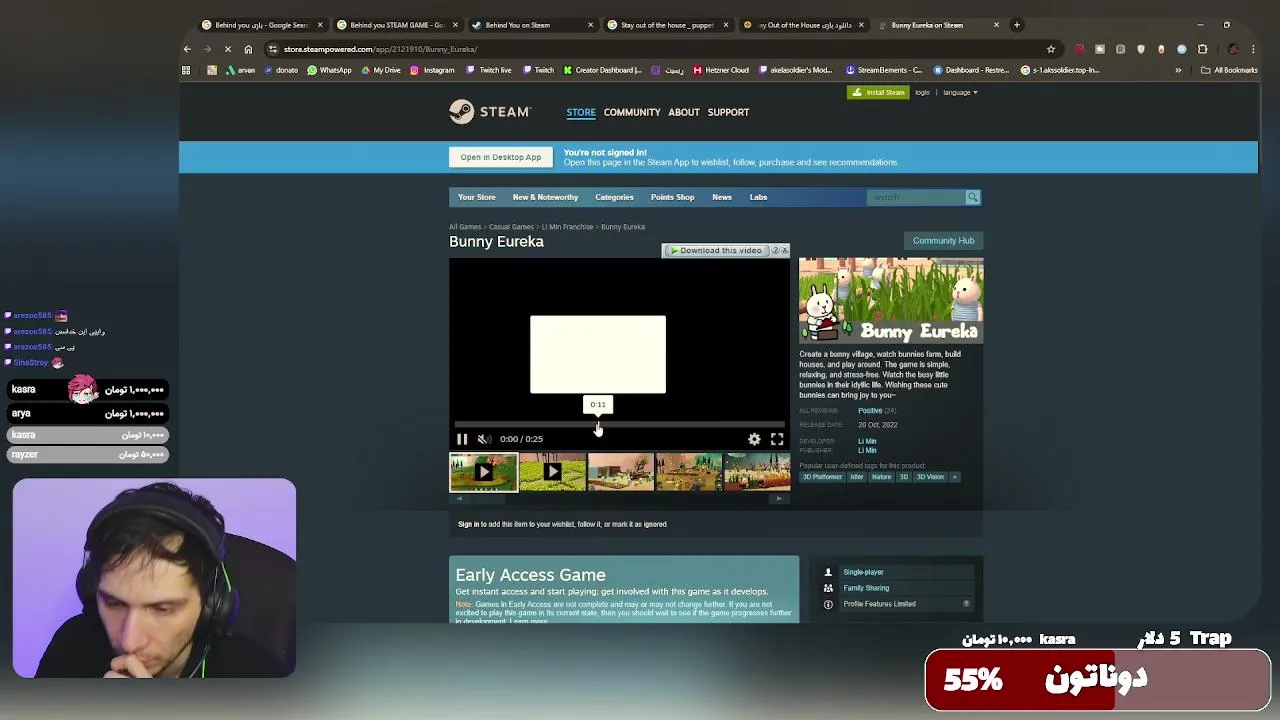1280x720 pixels.
Task: Click the Casual Games breadcrumb
Action: click(x=511, y=227)
